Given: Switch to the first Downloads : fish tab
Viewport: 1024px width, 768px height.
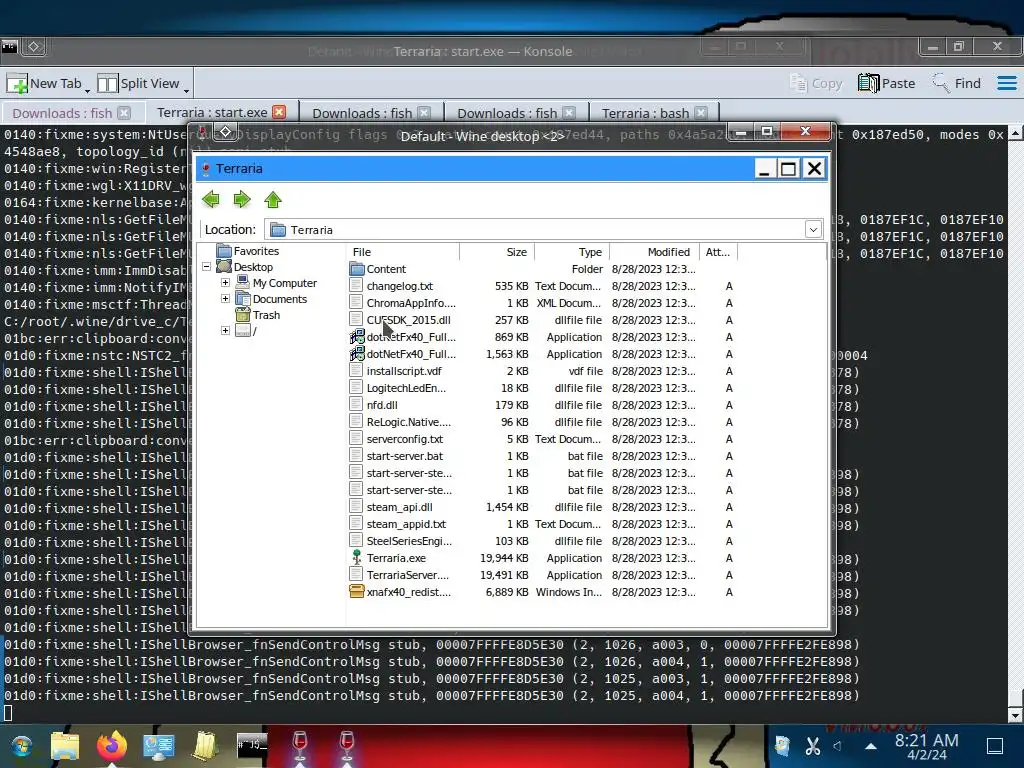Looking at the screenshot, I should [62, 113].
